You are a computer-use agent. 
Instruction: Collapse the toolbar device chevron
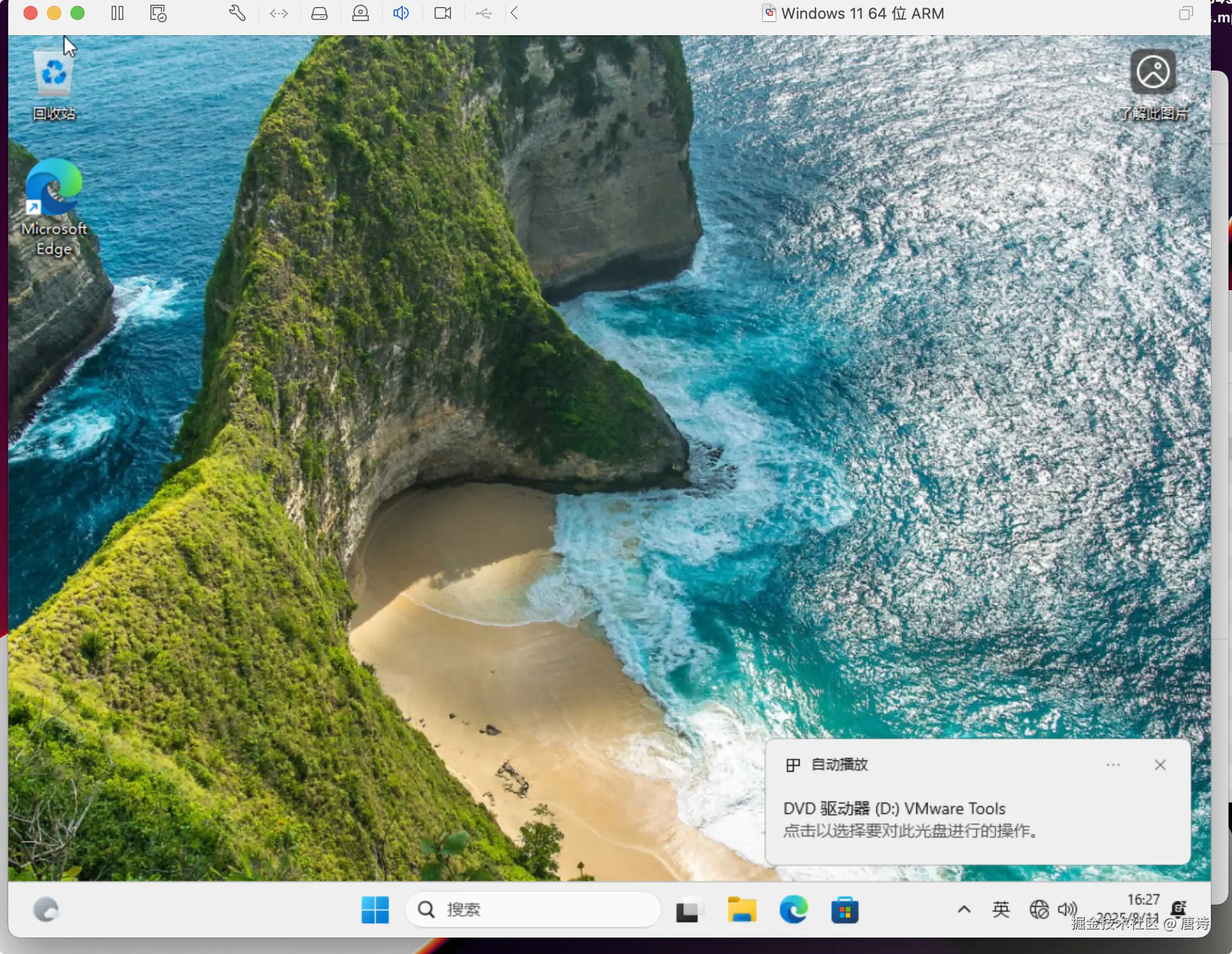514,13
